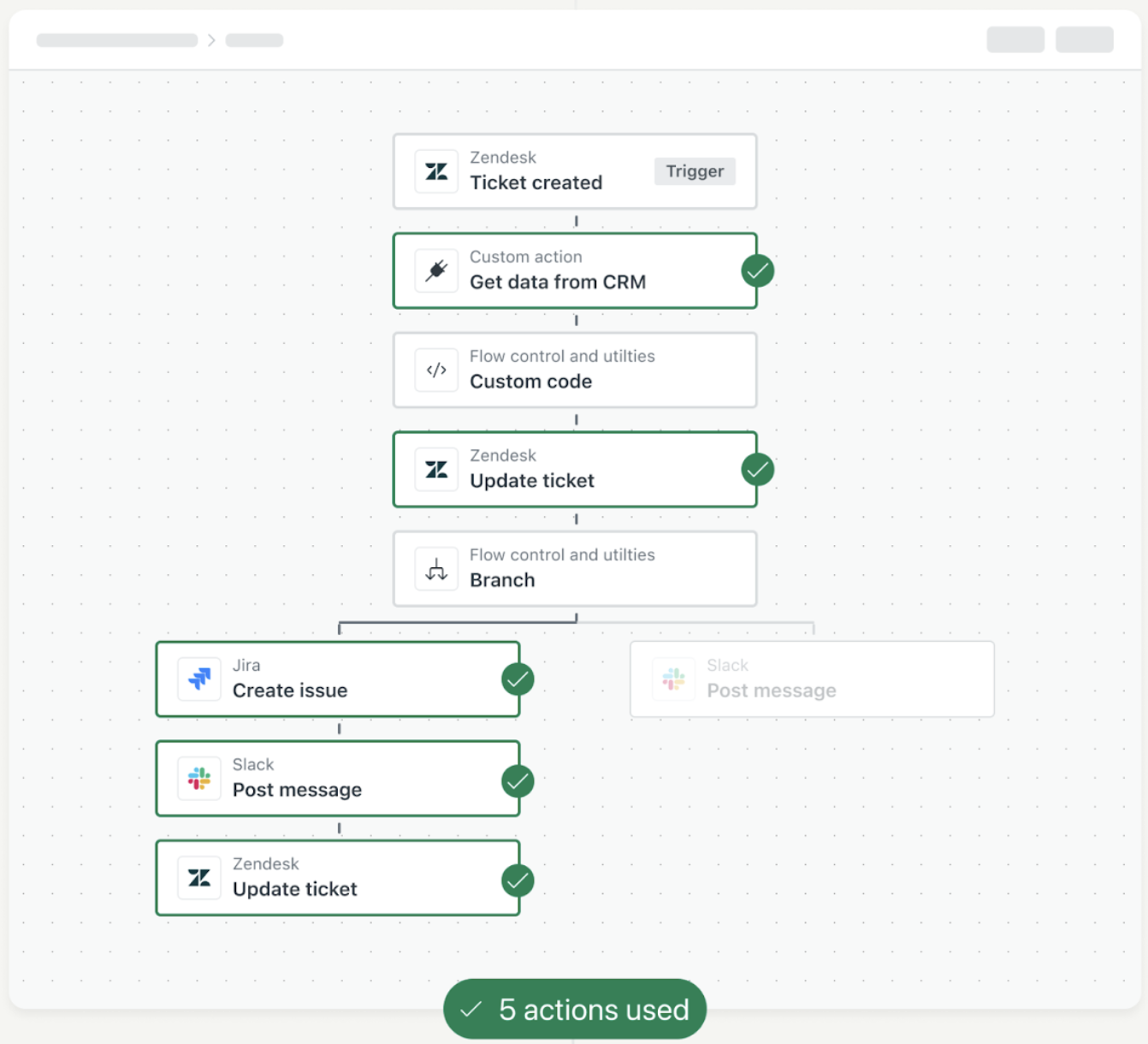Select the dimmed Slack Post message step
Image resolution: width=1148 pixels, height=1044 pixels.
(x=812, y=679)
